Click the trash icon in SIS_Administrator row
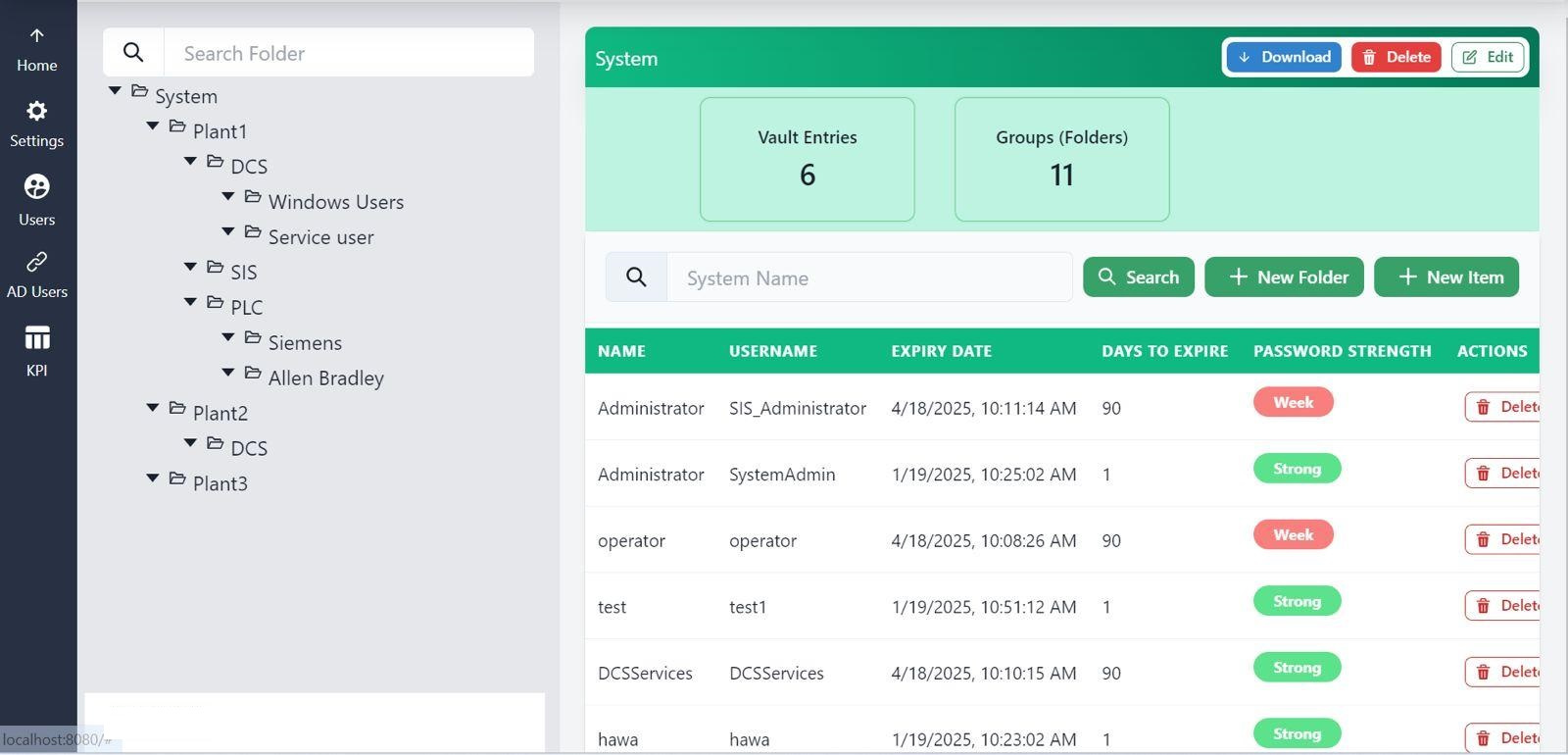 coord(1483,407)
